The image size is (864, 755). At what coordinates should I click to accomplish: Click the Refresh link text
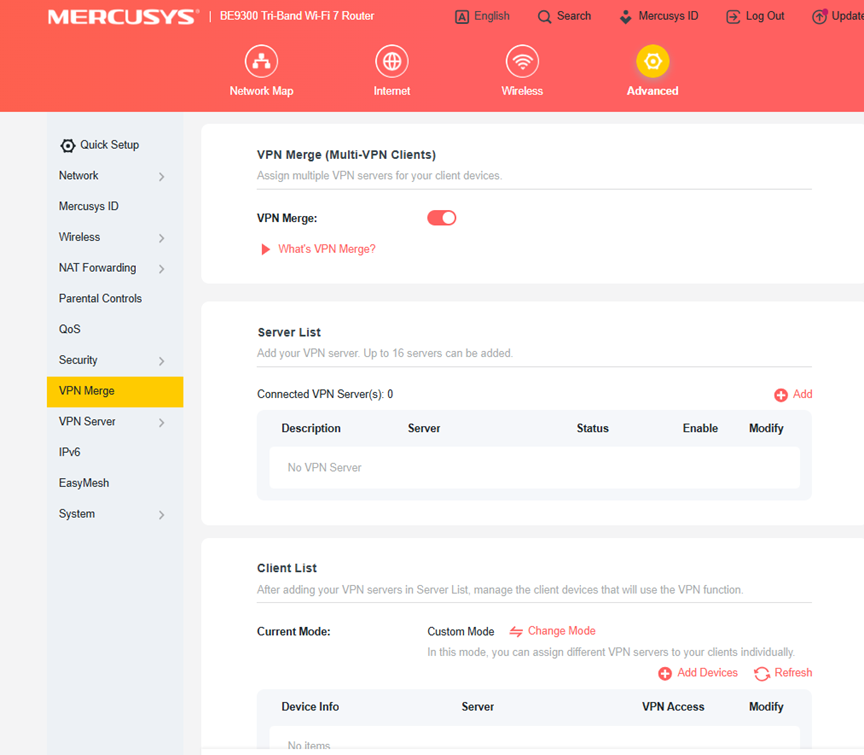(793, 672)
